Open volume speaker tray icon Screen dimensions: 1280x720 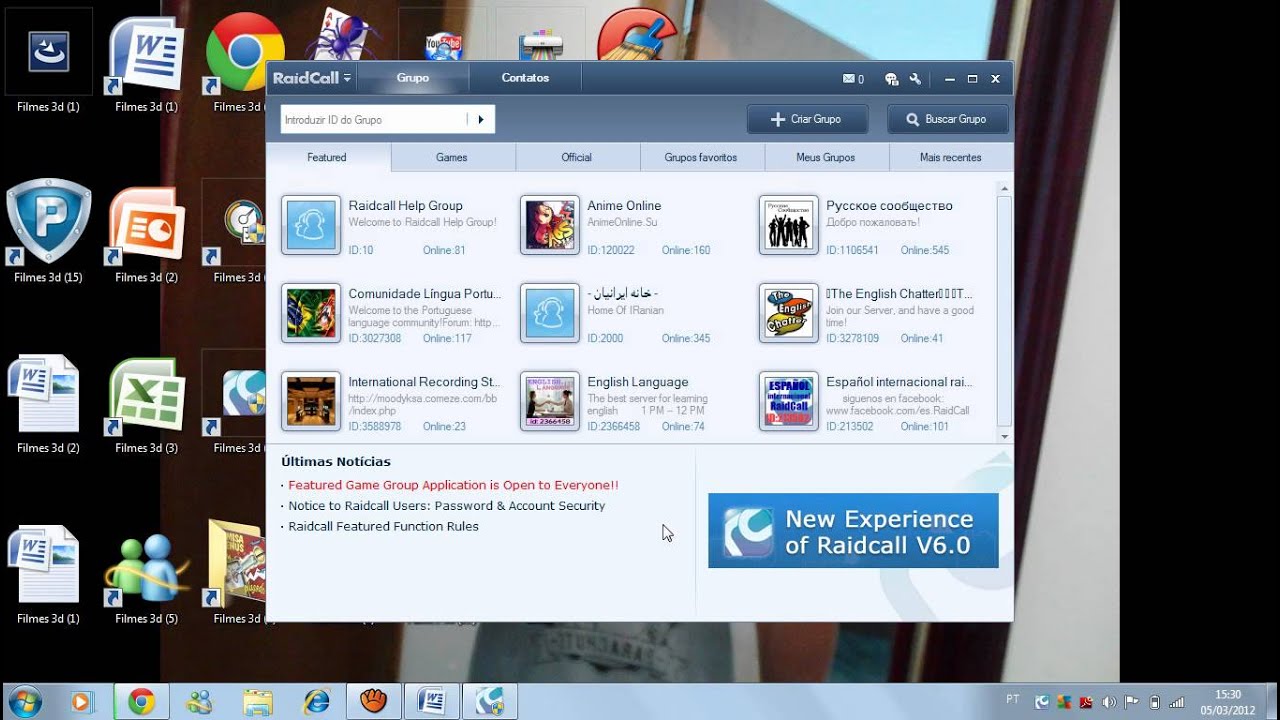(x=1109, y=702)
